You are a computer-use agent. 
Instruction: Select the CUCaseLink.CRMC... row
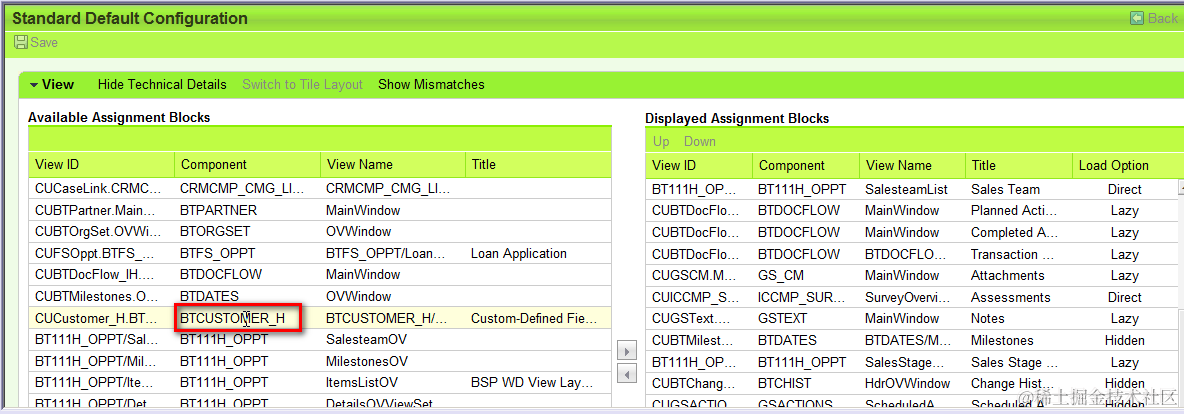pyautogui.click(x=319, y=188)
